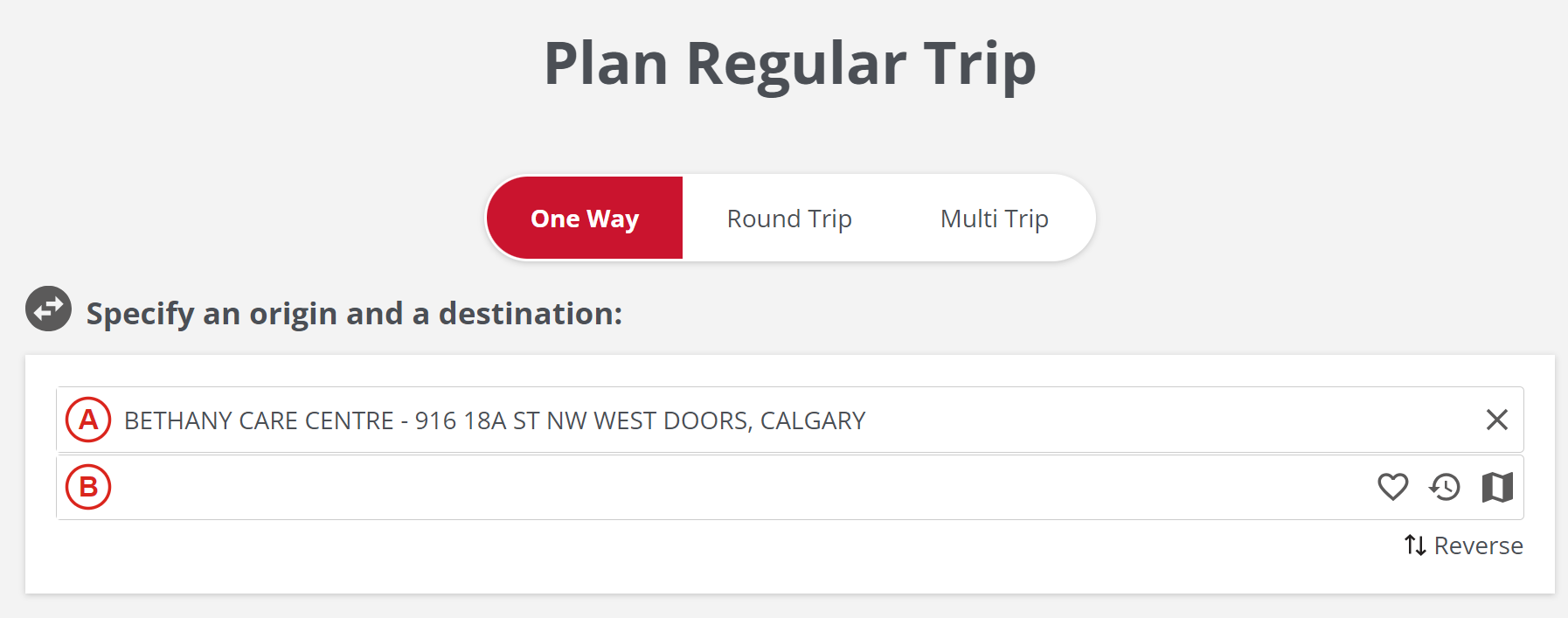Click the word destination in the section heading
This screenshot has height=618, width=1568.
(530, 313)
